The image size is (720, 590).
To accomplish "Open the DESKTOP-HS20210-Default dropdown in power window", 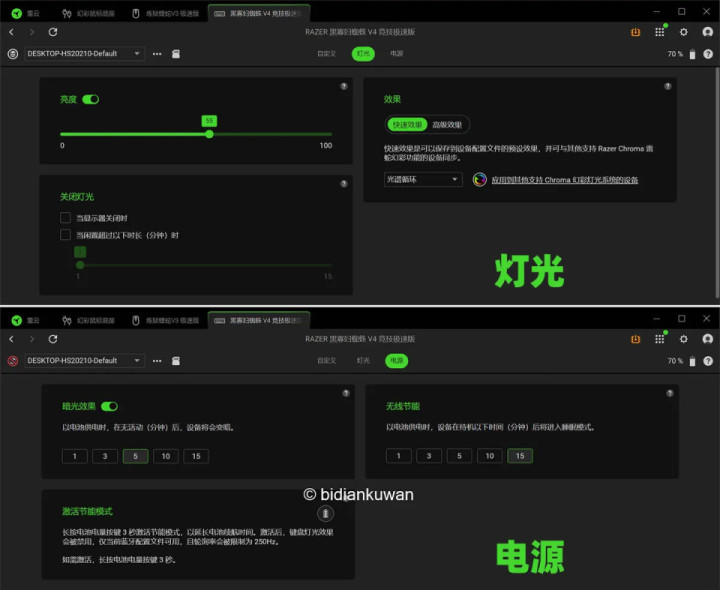I will point(84,361).
